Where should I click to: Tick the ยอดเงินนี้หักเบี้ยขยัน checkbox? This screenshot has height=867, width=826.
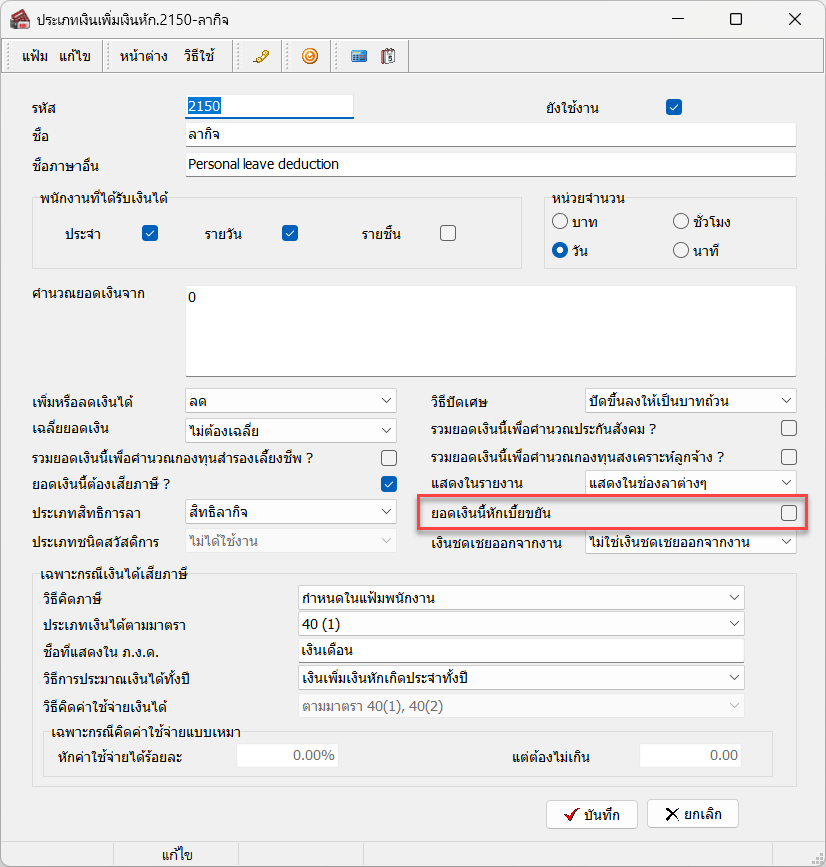(789, 513)
